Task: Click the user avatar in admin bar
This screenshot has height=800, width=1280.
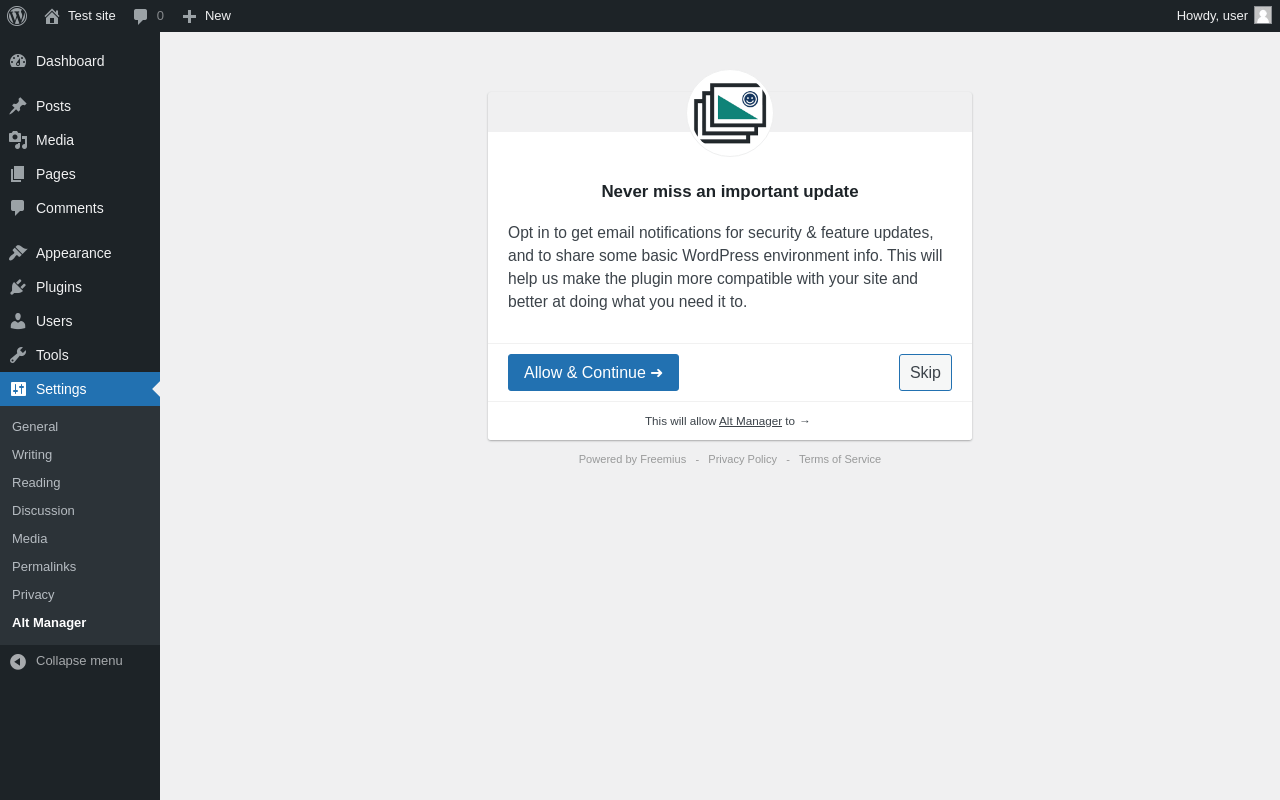Action: (1263, 15)
